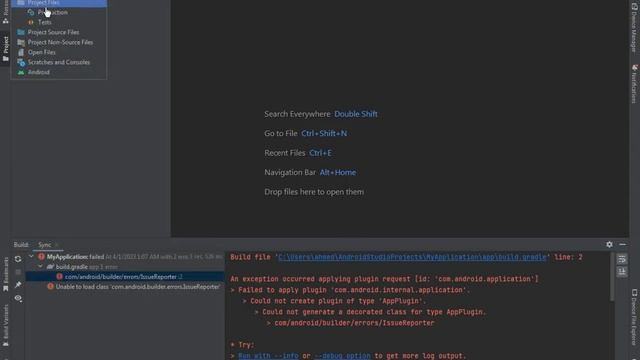Image resolution: width=640 pixels, height=360 pixels.
Task: Click the Project Non-Source Files folder icon
Action: pyautogui.click(x=21, y=42)
